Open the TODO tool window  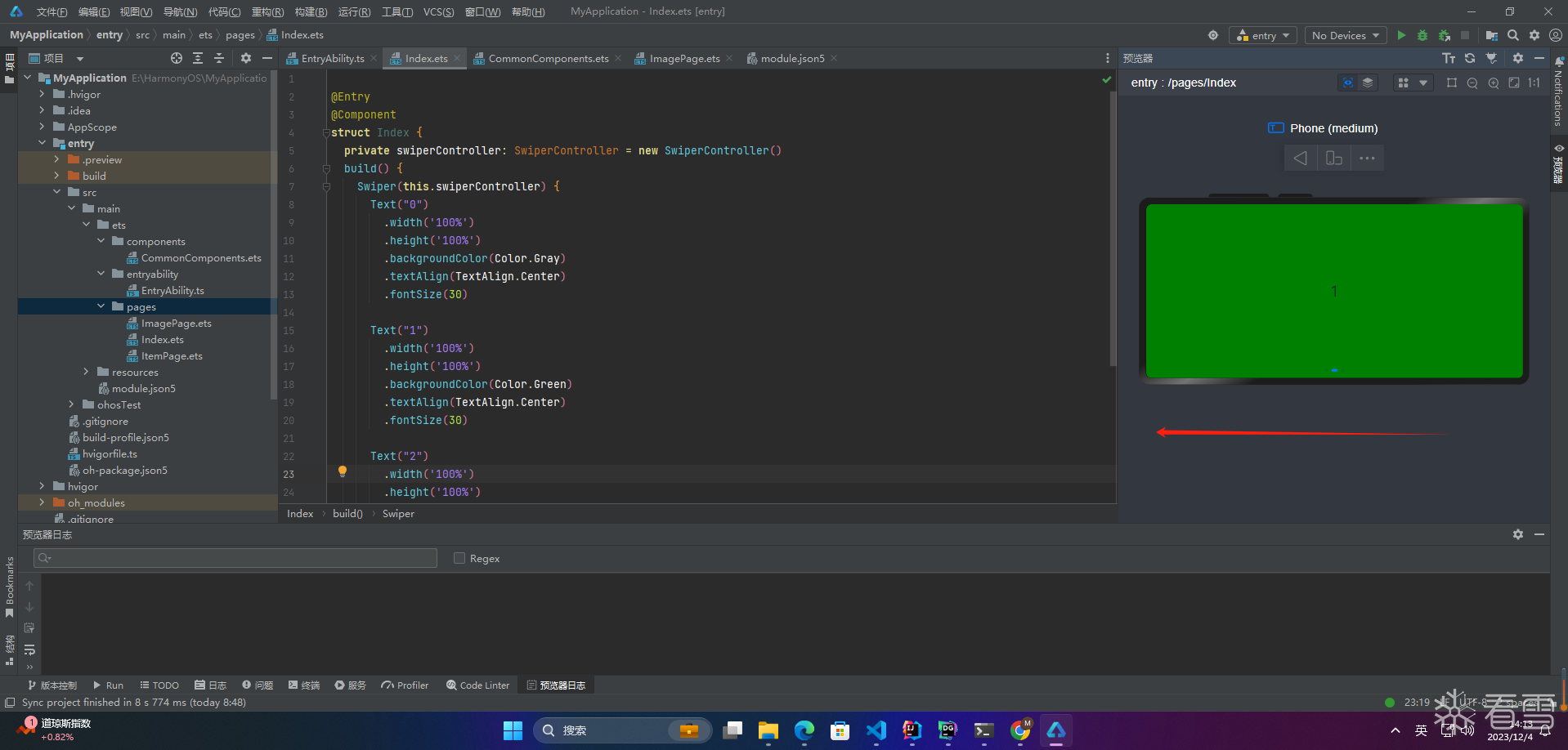[x=159, y=685]
